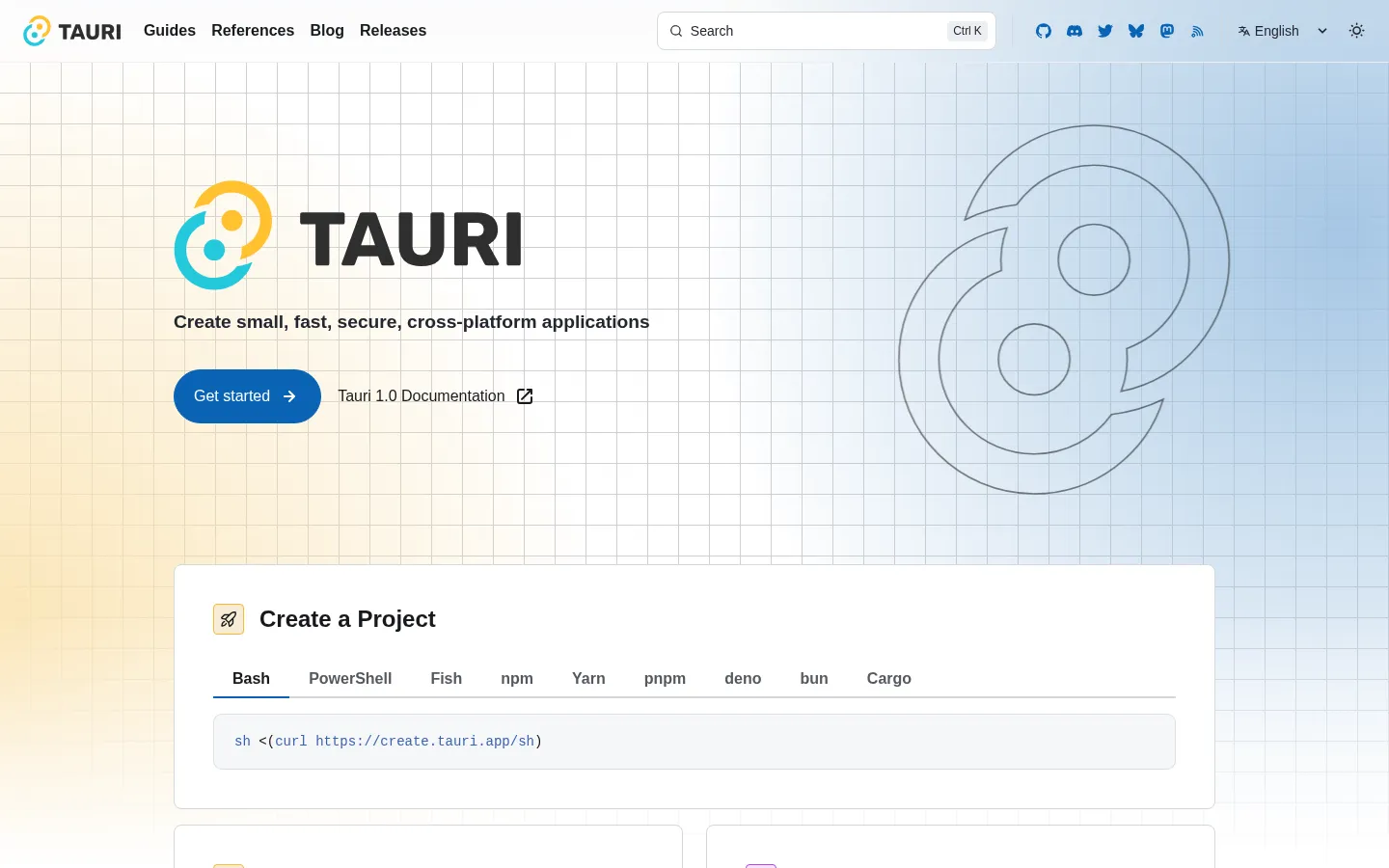
Task: Open the Releases page
Action: [x=393, y=31]
